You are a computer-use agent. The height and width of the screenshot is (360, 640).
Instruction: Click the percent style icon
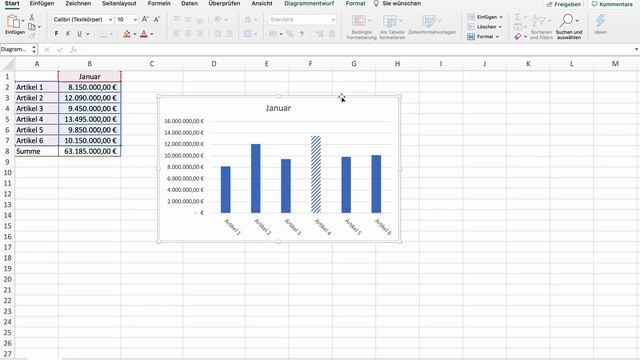290,34
